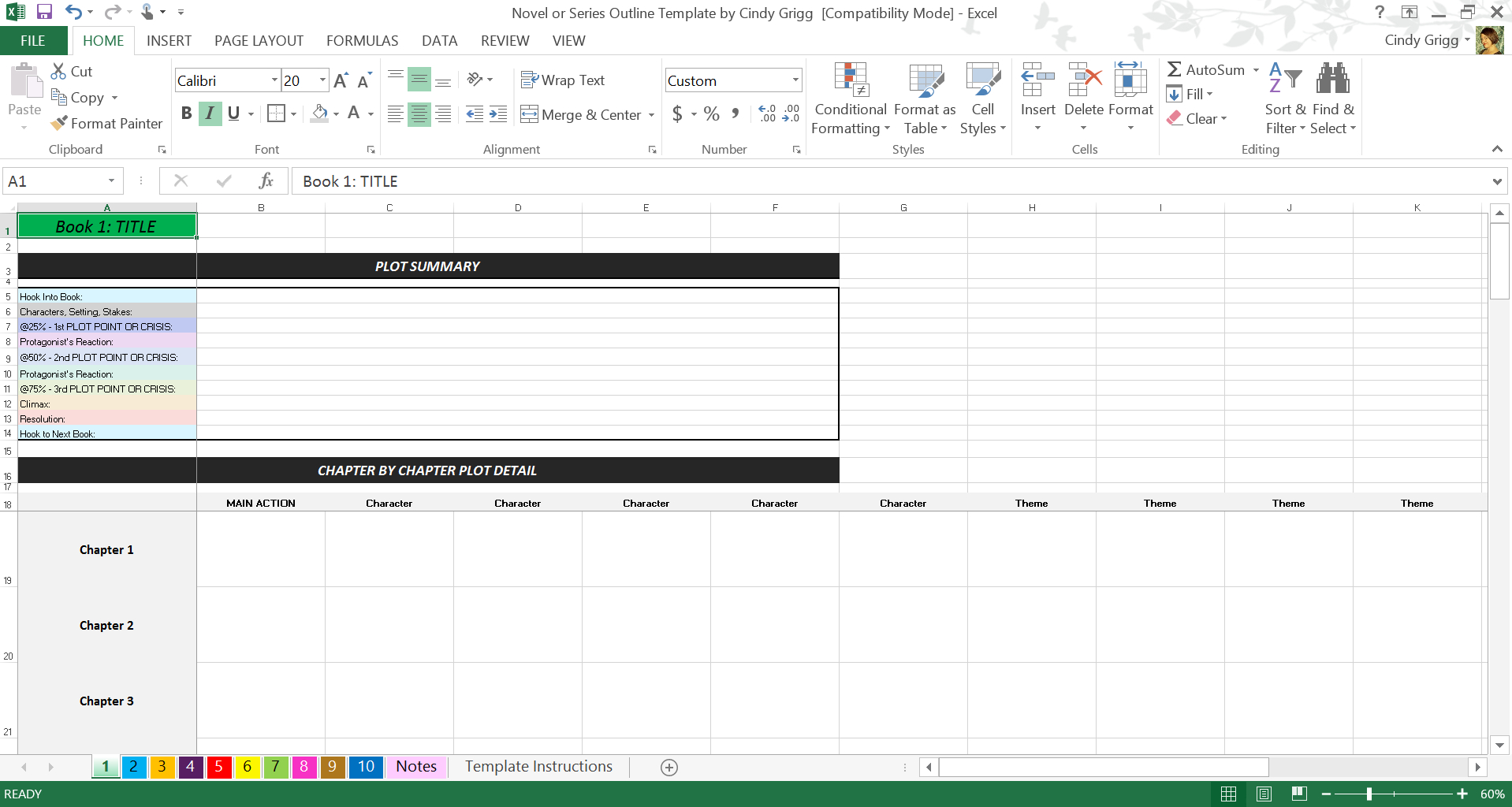The image size is (1512, 807).
Task: Click the Cut scissors icon
Action: tap(58, 71)
